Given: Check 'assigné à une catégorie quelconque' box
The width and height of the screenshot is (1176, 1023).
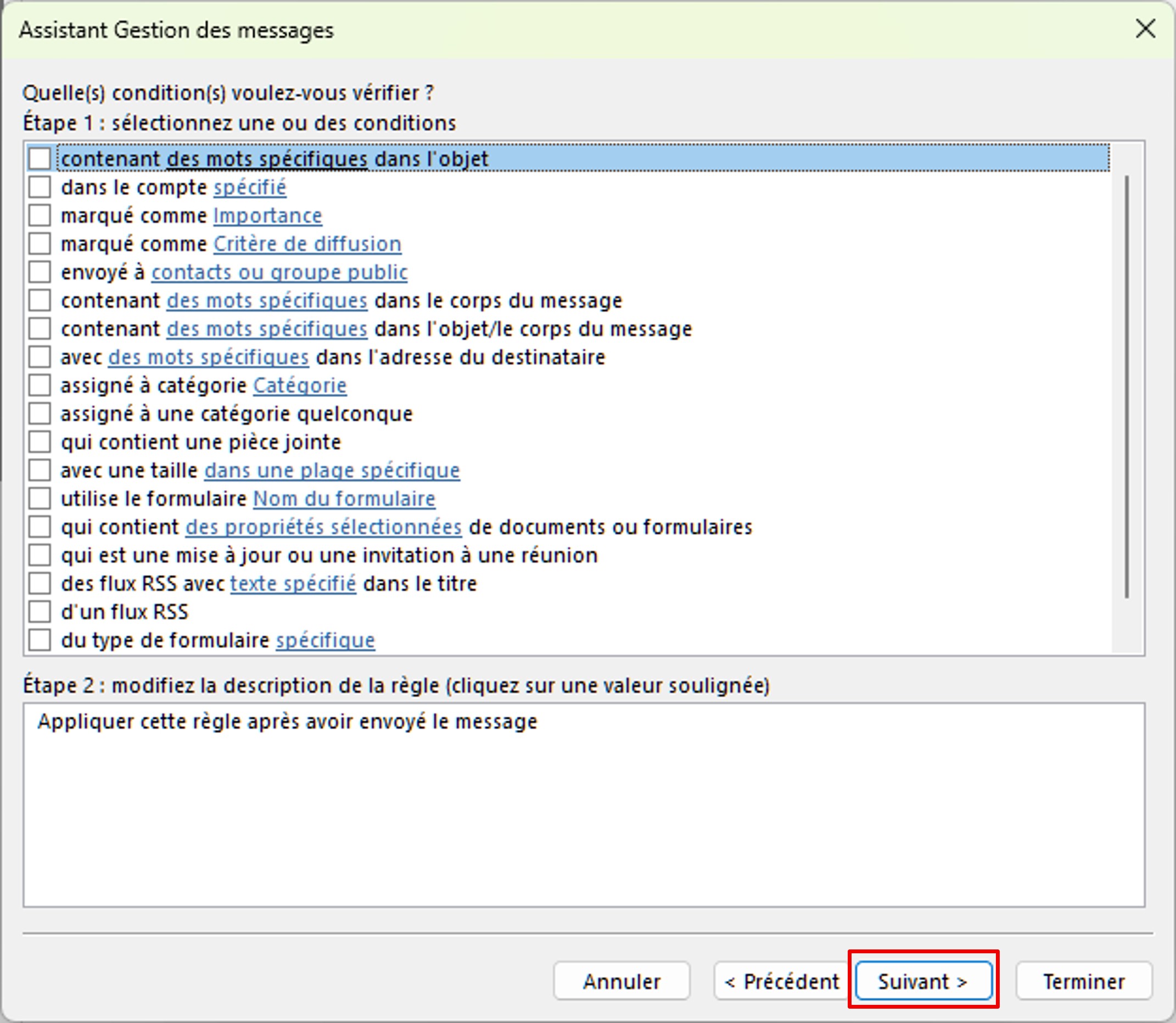Looking at the screenshot, I should click(40, 413).
